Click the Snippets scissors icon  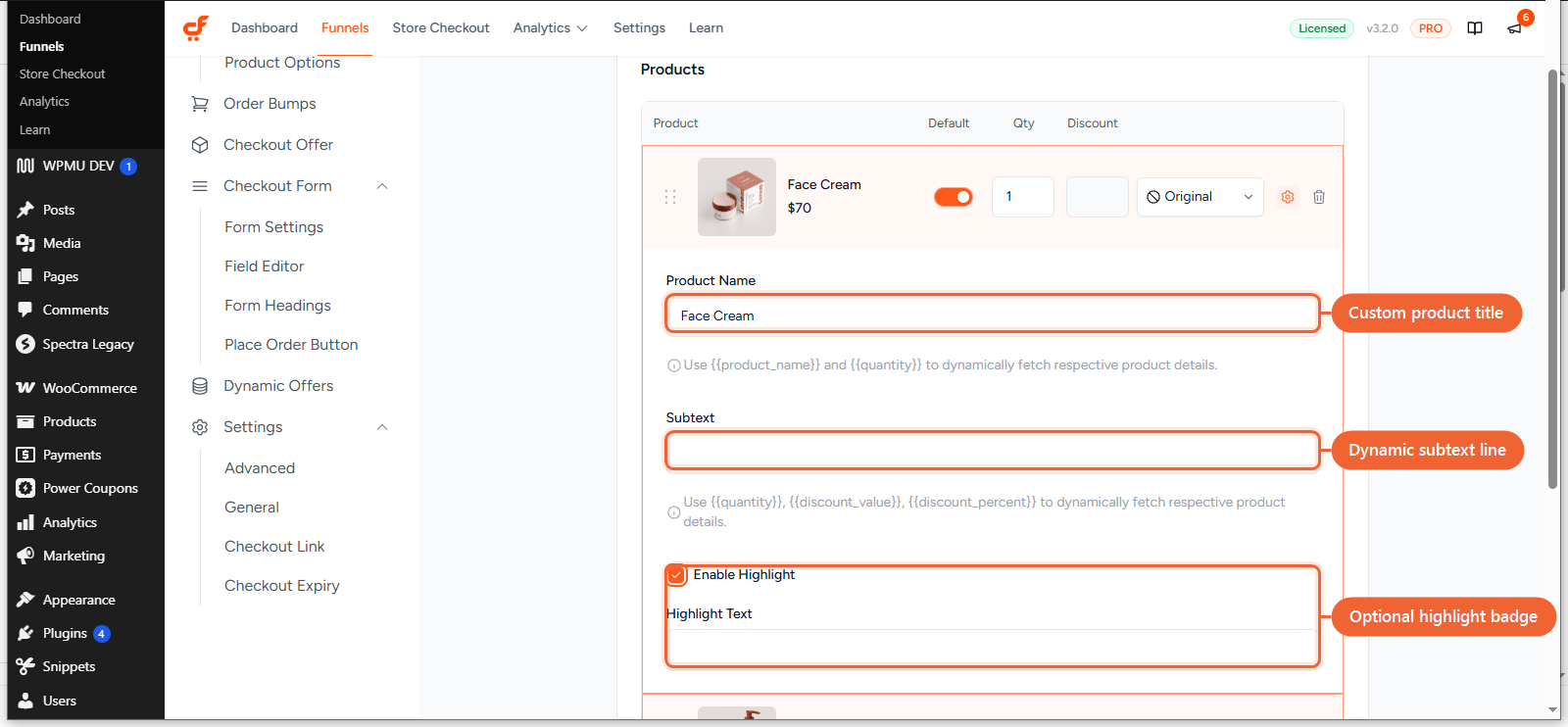[25, 666]
